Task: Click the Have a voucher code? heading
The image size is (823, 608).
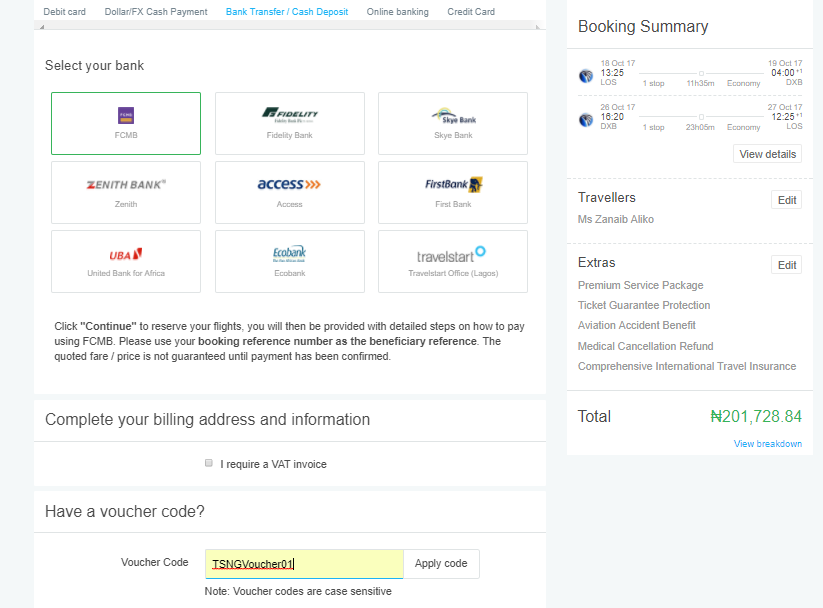Action: (x=125, y=511)
